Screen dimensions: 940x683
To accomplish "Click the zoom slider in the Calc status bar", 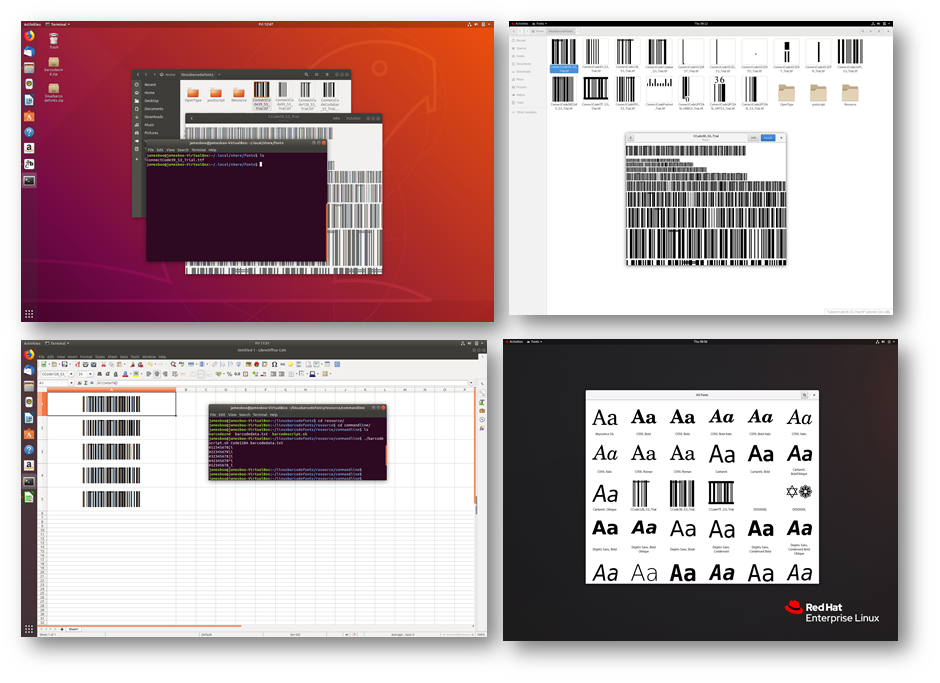I will pos(457,634).
